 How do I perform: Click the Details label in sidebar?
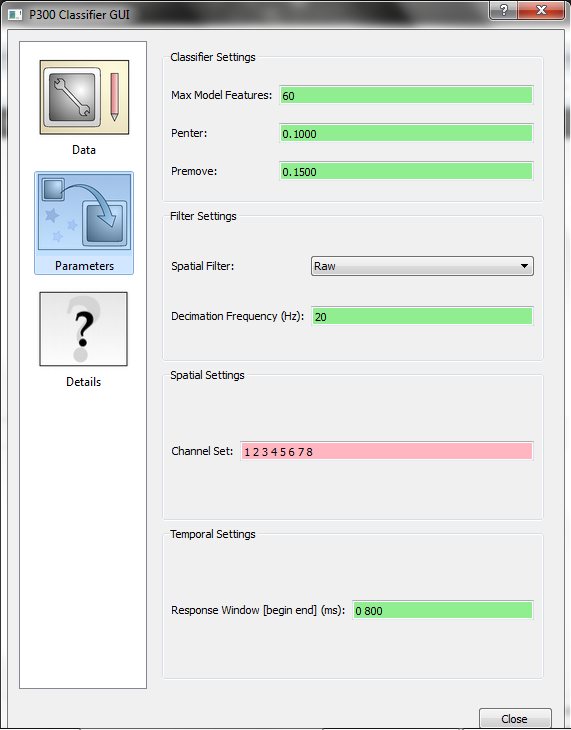[x=83, y=382]
